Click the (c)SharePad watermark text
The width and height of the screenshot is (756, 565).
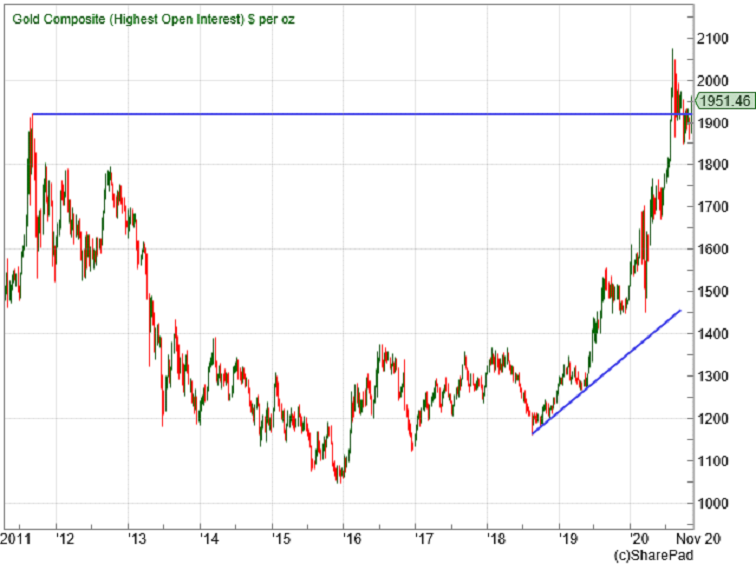point(649,553)
